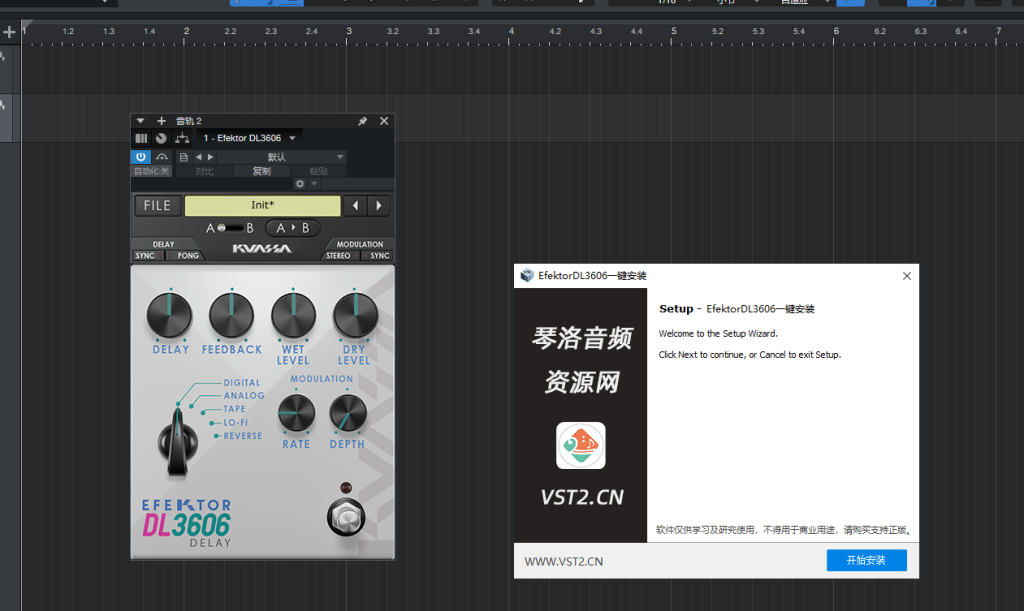
Task: Click the 复制 copy button
Action: [x=261, y=171]
